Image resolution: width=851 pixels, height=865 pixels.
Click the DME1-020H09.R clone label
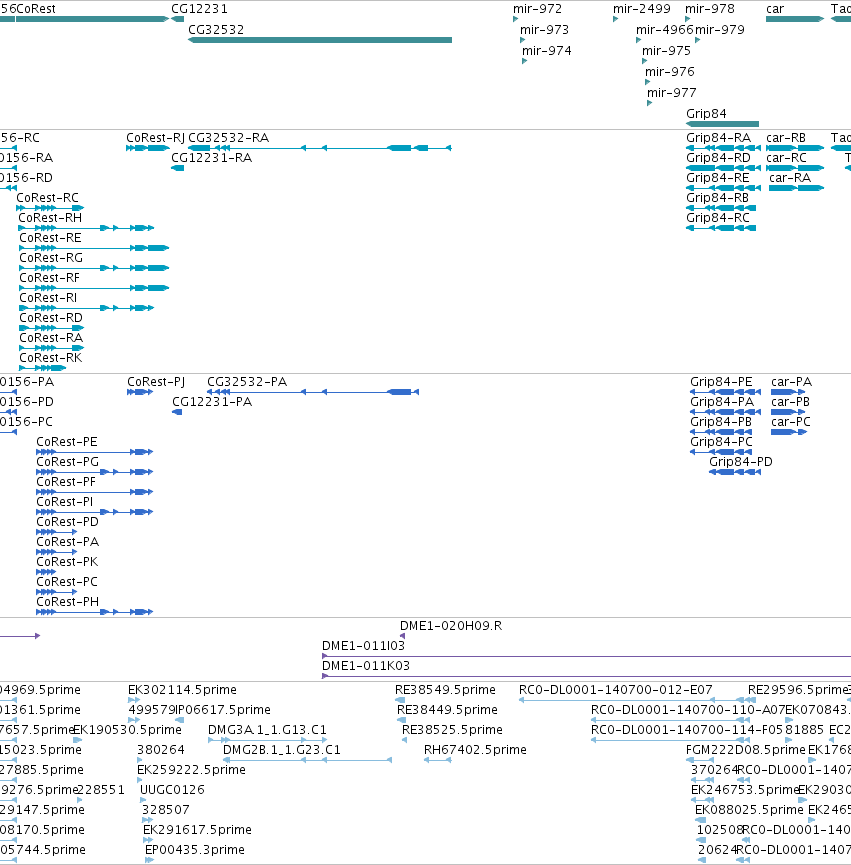(x=451, y=626)
